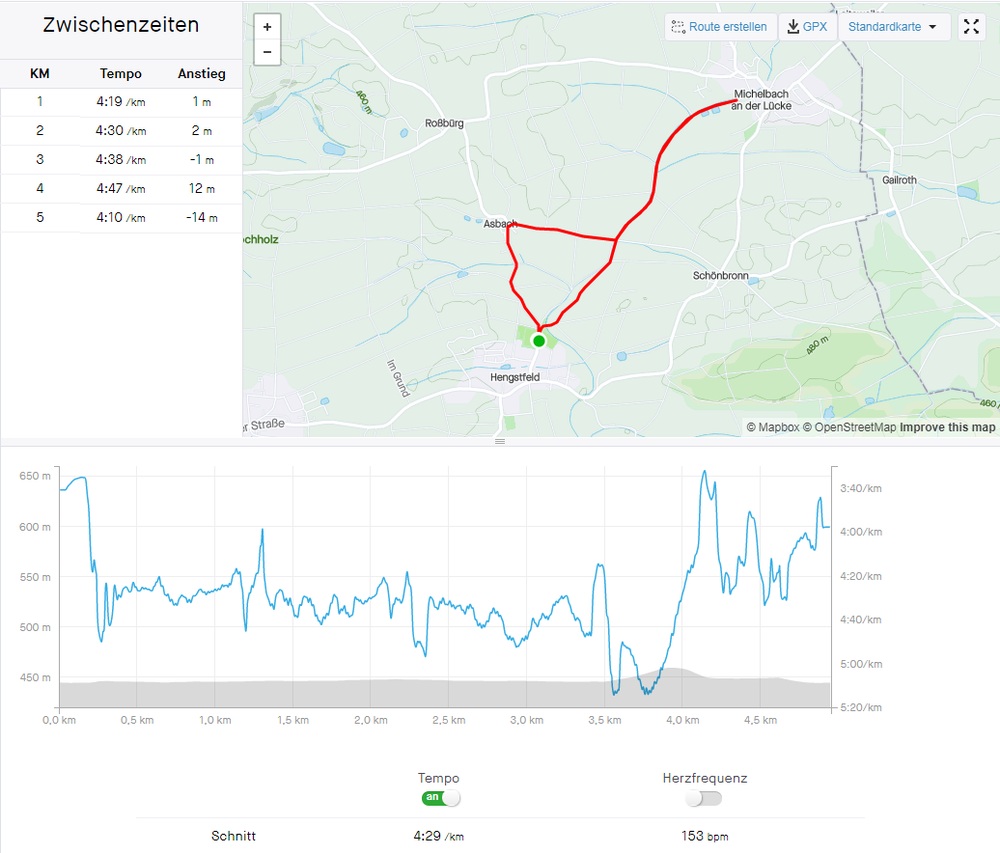Enter fullscreen map view
The width and height of the screenshot is (1000, 853).
click(x=971, y=27)
